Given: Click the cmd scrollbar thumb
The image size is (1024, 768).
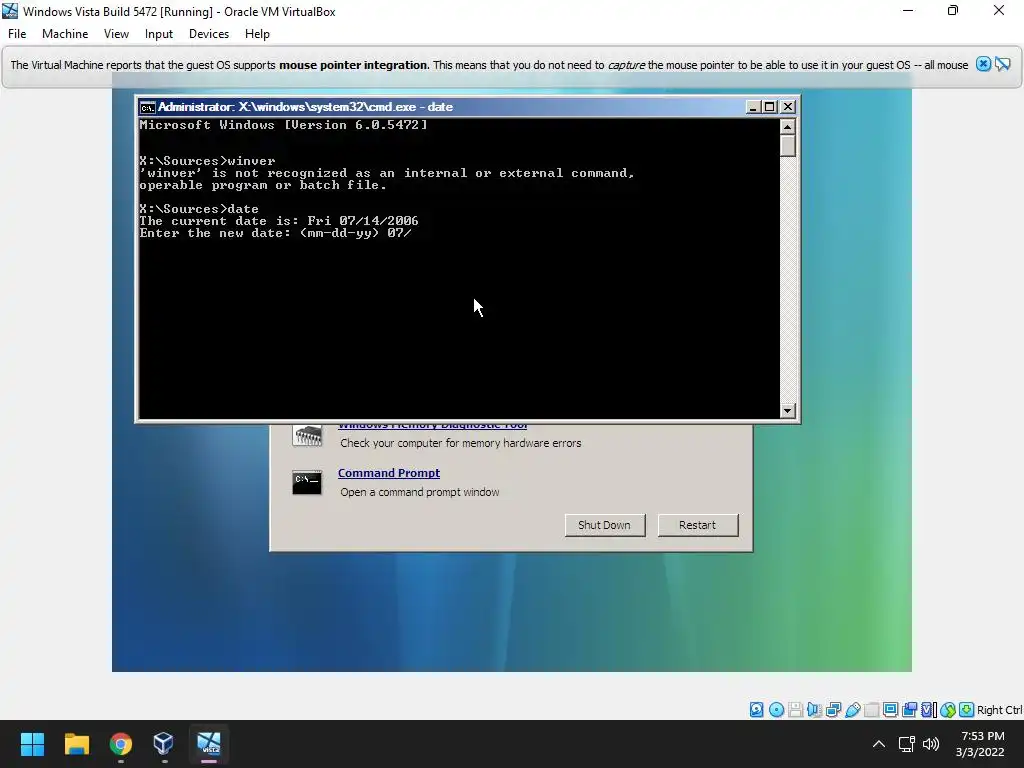Looking at the screenshot, I should [788, 146].
